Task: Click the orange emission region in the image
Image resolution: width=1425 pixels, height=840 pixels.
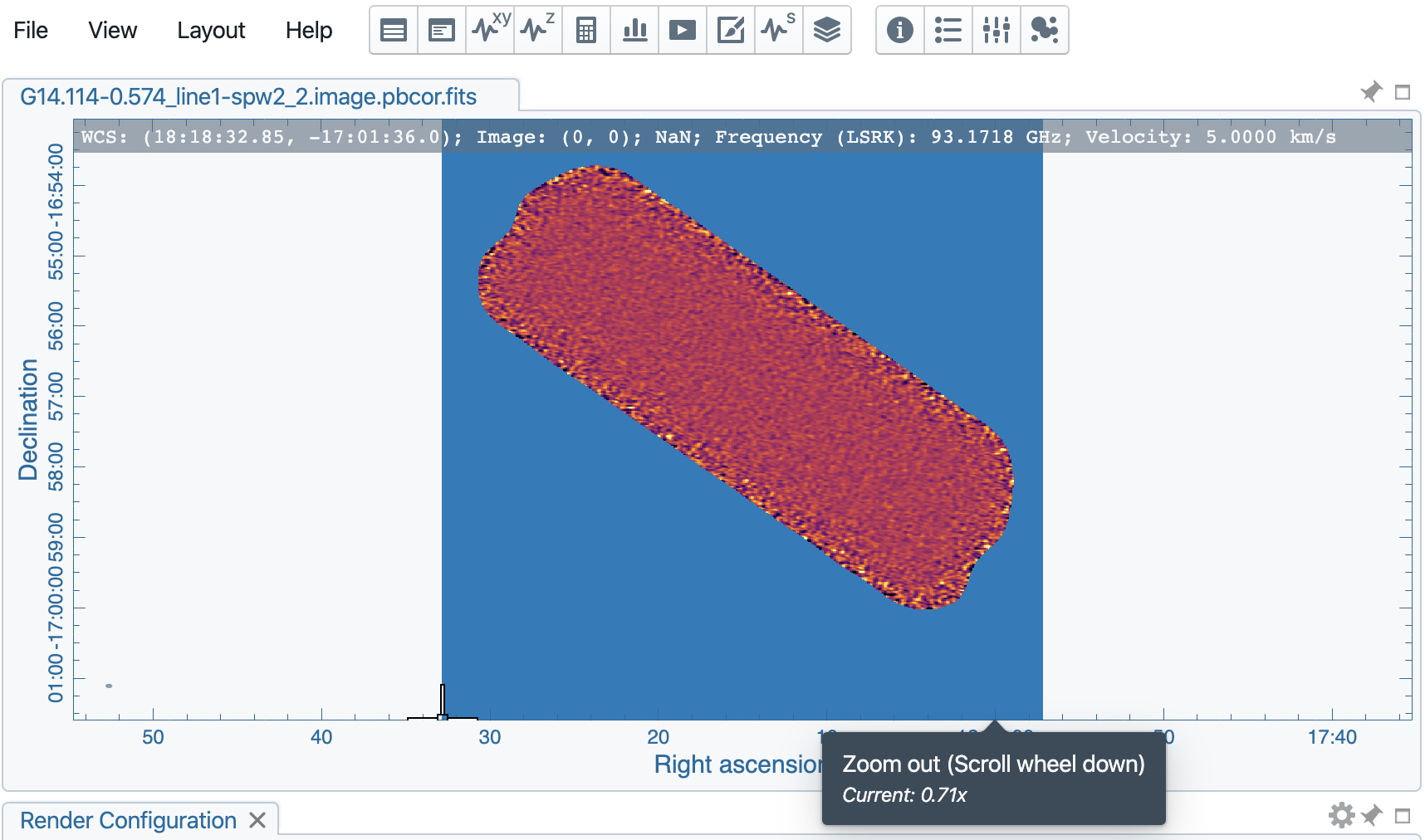Action: pos(745,385)
